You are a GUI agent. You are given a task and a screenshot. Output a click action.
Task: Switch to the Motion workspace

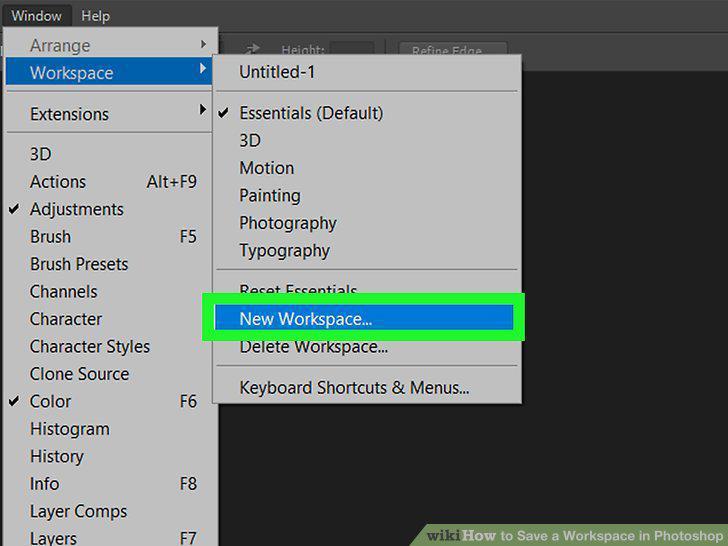coord(367,168)
